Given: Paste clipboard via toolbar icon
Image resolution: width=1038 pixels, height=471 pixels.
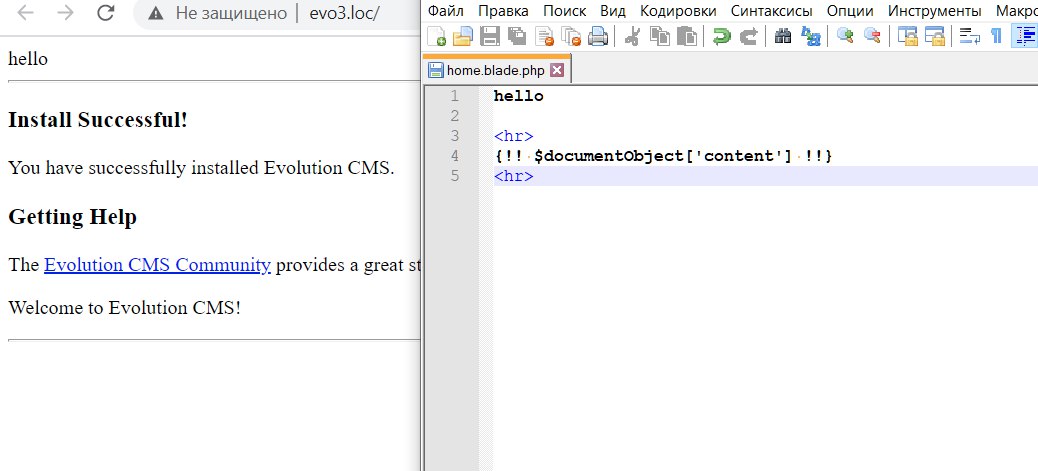Looking at the screenshot, I should (x=687, y=36).
